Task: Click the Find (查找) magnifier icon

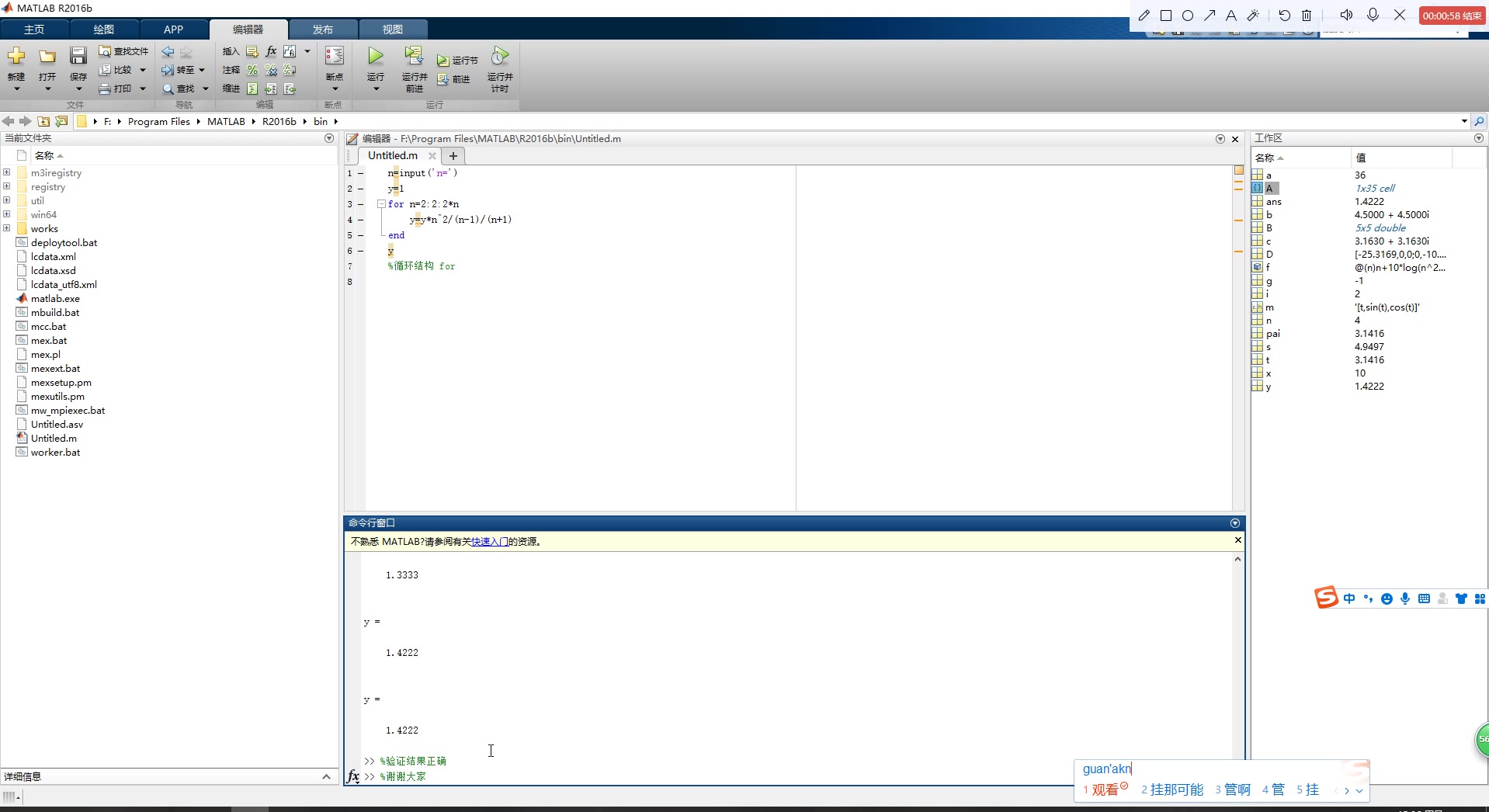Action: (x=168, y=88)
